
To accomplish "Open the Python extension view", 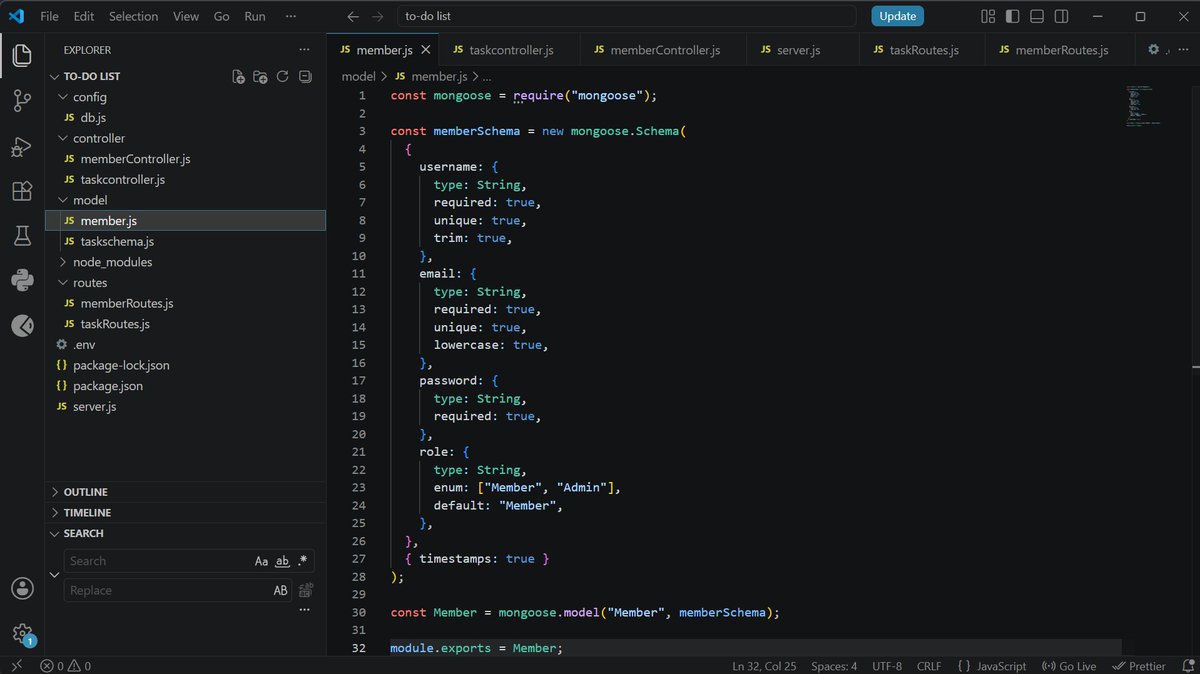I will point(22,280).
